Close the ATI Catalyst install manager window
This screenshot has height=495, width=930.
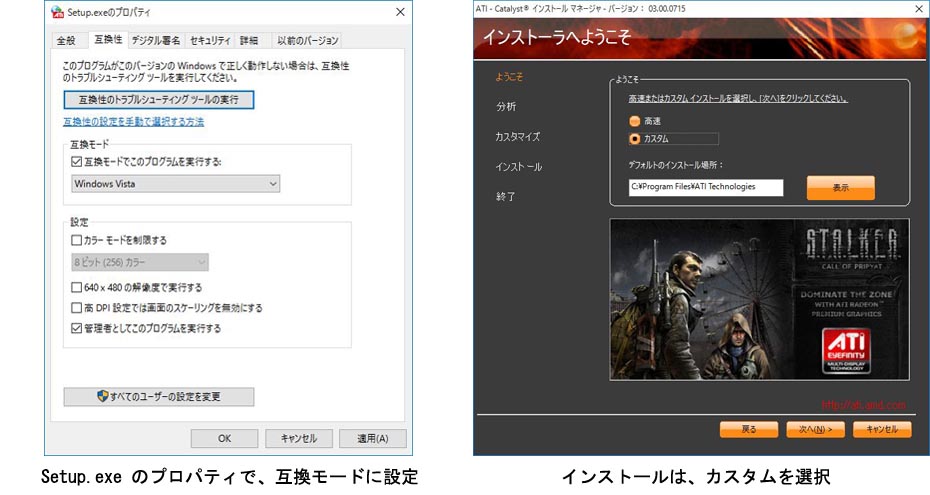919,8
